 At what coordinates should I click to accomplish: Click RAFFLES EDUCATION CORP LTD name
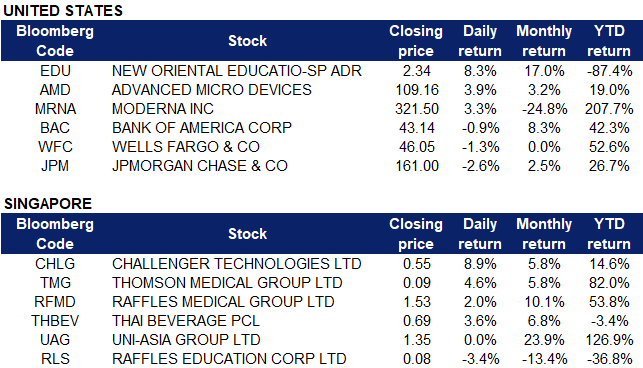pos(229,359)
